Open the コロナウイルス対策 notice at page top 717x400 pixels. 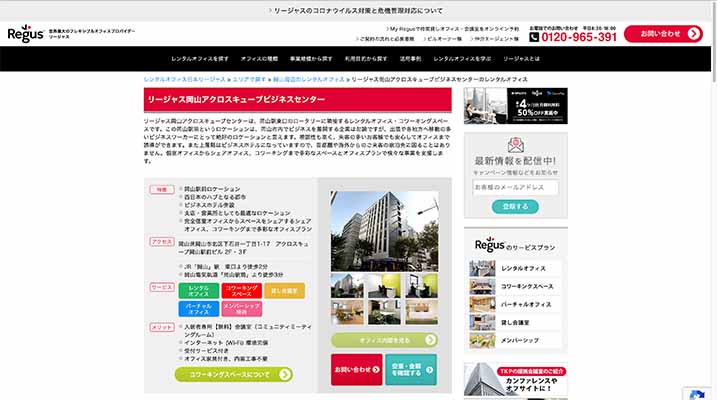pos(355,11)
